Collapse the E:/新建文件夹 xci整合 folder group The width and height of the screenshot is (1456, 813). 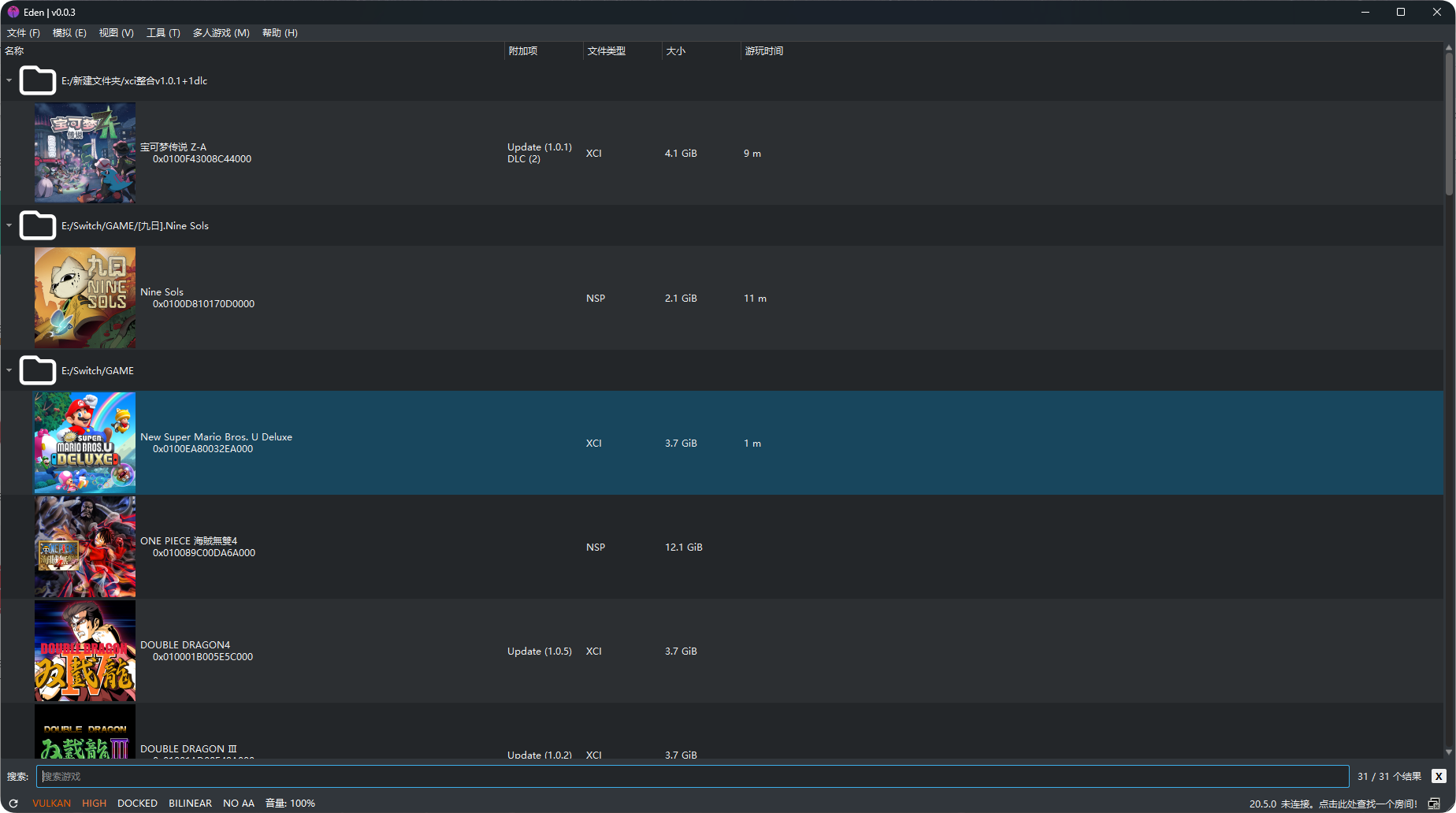9,80
